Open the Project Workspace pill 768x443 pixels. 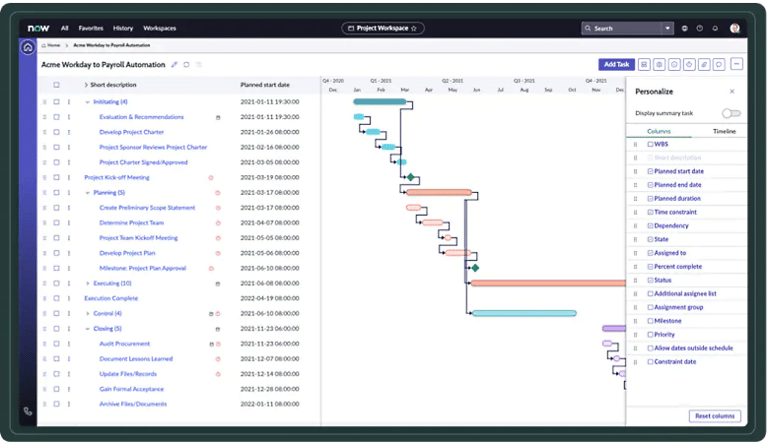point(383,28)
